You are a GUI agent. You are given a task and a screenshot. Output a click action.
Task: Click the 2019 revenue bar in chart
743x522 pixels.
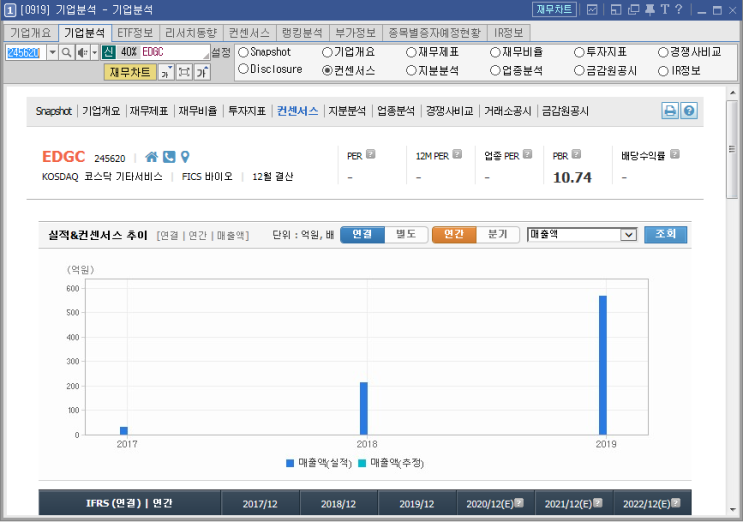(x=603, y=365)
